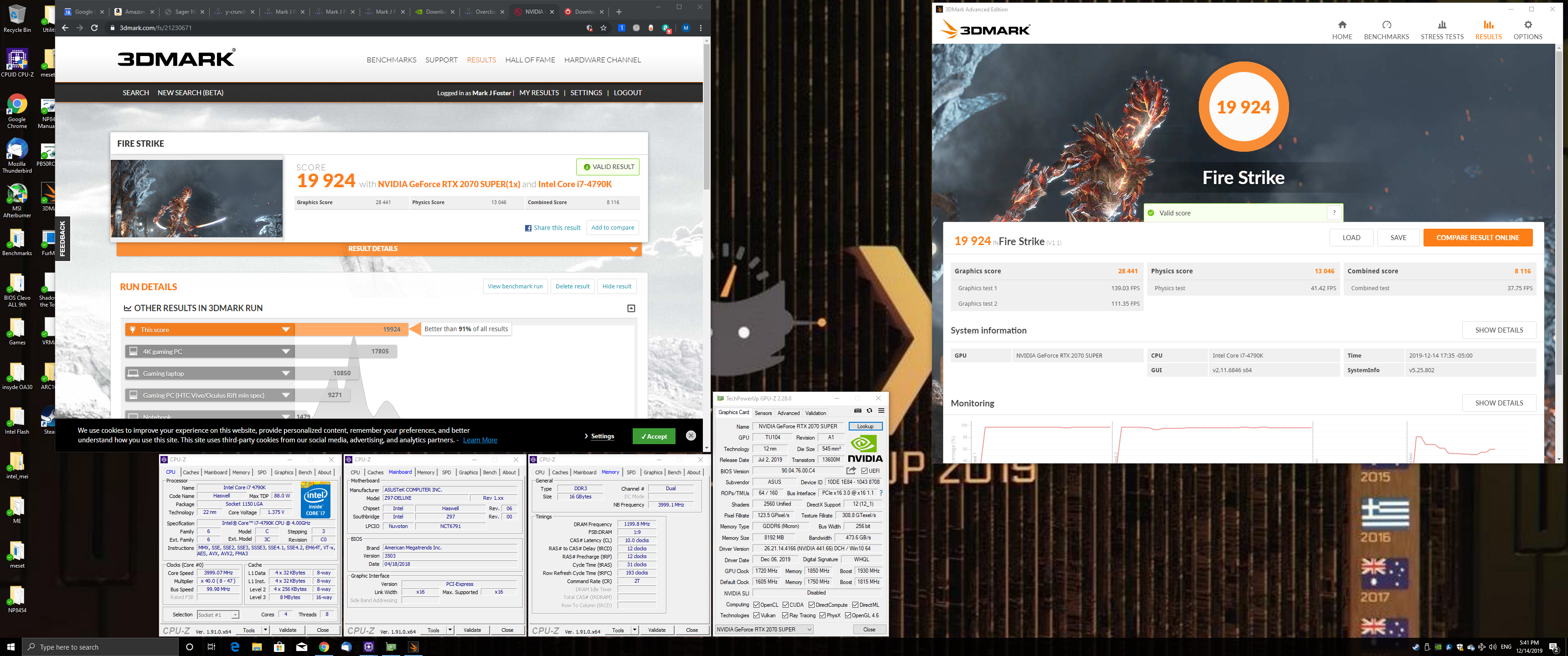Open Recycle Bin on desktop
Viewport: 1568px width, 656px height.
pos(17,18)
